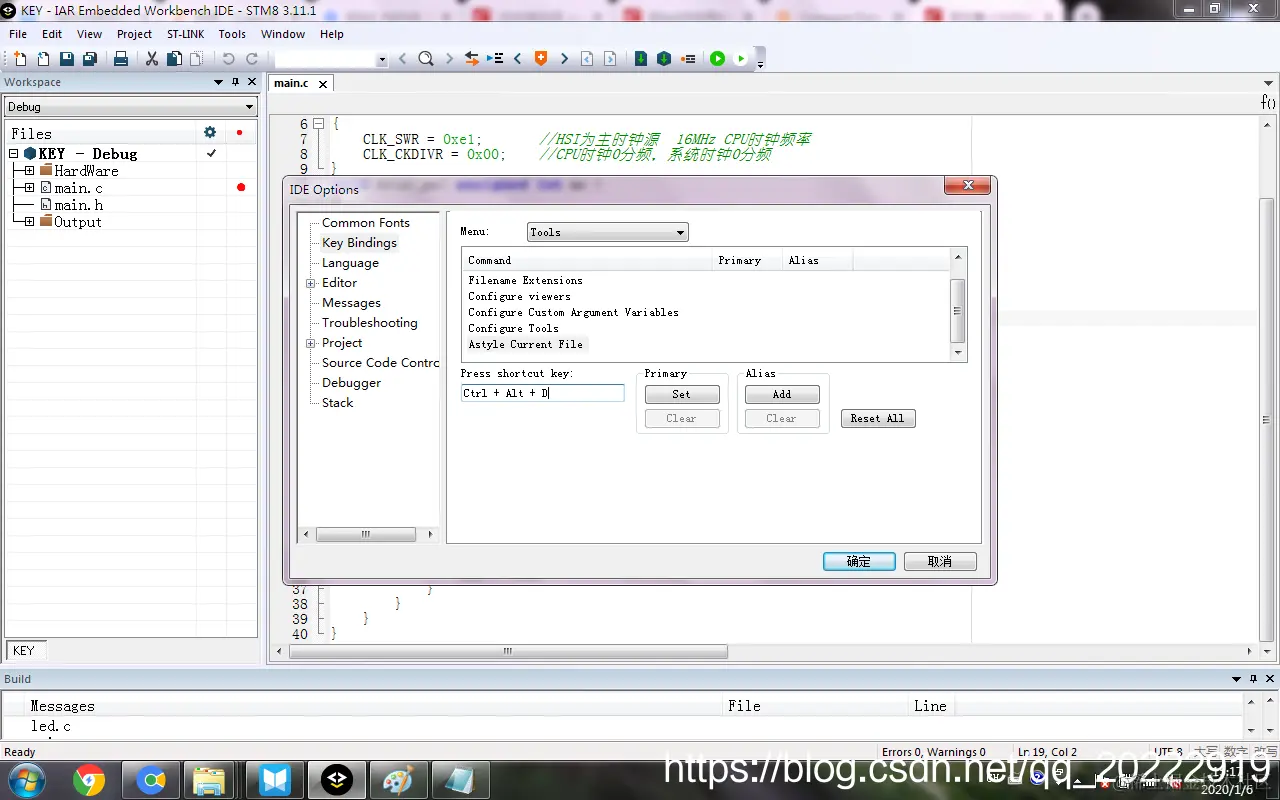Viewport: 1280px width, 800px height.
Task: Click the Copy toolbar icon
Action: click(x=174, y=59)
